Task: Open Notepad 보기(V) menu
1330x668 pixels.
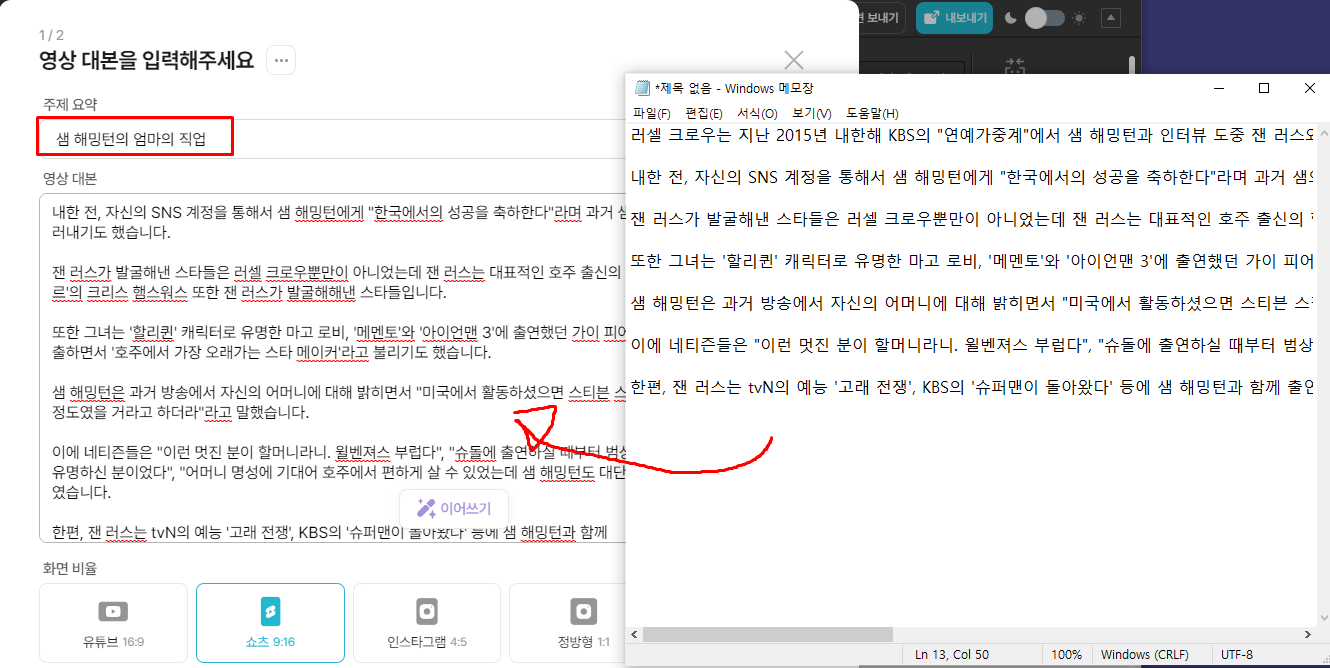Action: tap(812, 113)
